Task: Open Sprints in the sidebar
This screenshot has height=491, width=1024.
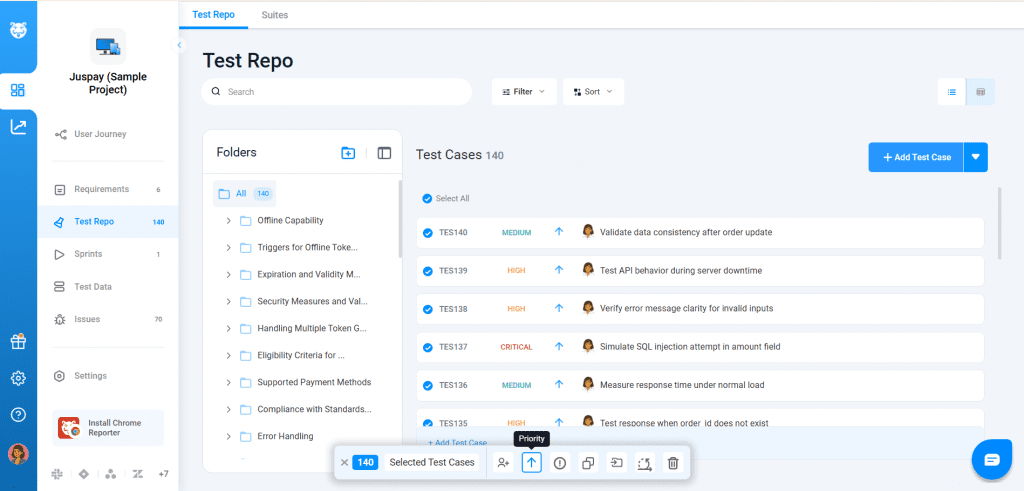Action: tap(88, 254)
